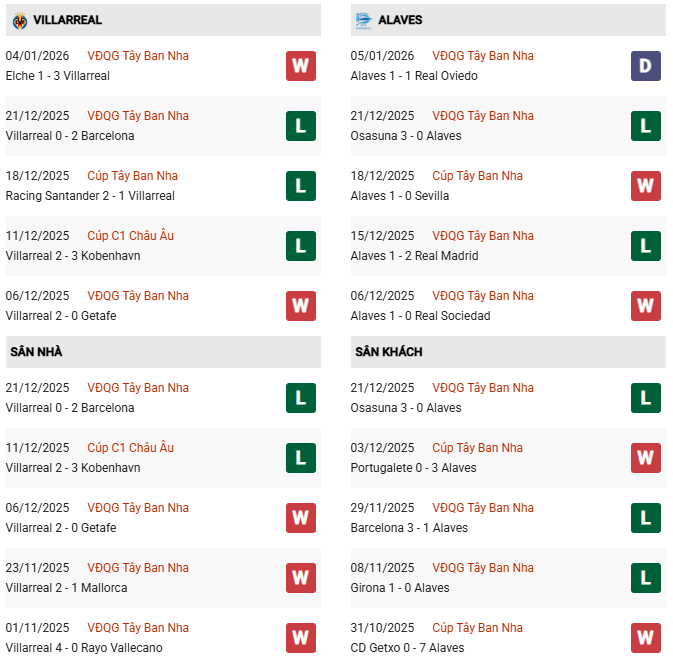The width and height of the screenshot is (673, 669).
Task: Click W badge for Alaves 1 - 0 Sevilla
Action: click(x=645, y=186)
